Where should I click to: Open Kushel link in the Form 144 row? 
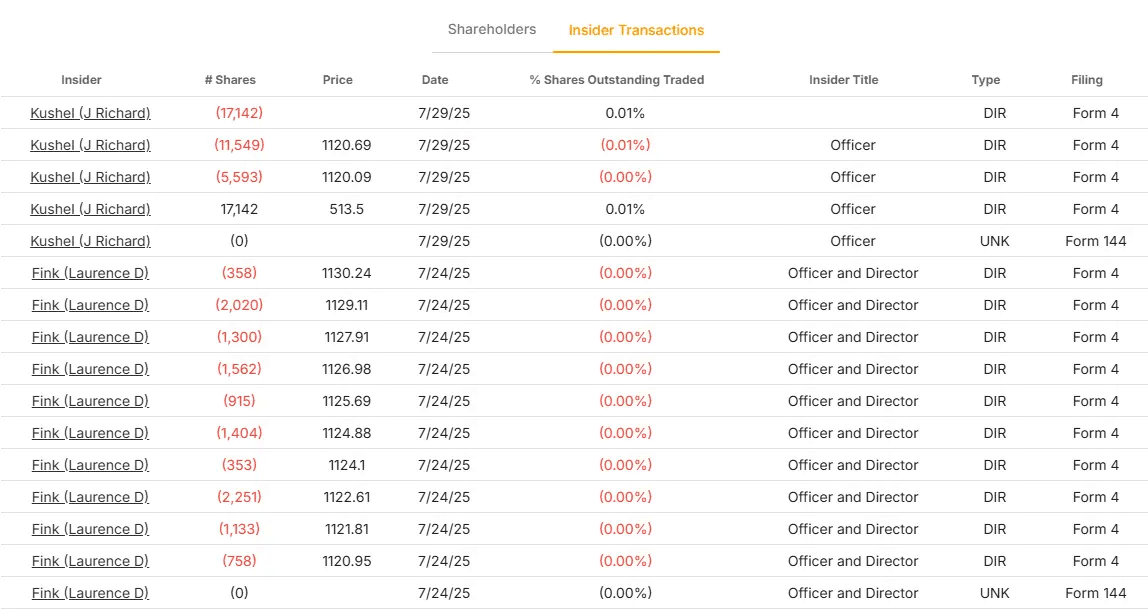click(x=90, y=241)
